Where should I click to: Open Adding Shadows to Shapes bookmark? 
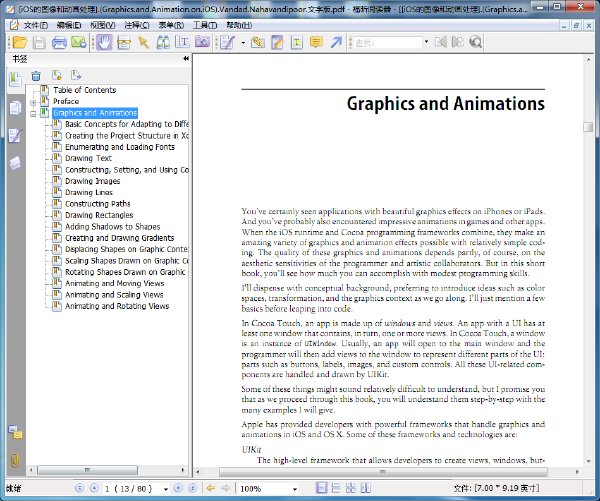[x=112, y=227]
